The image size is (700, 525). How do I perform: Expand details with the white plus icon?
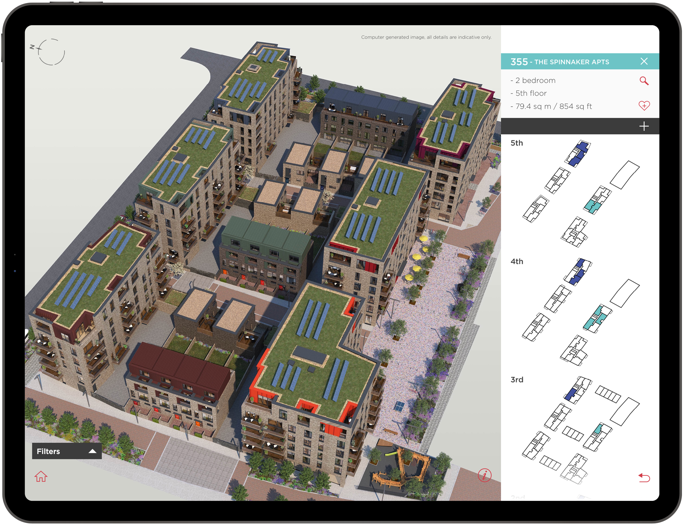[x=643, y=126]
